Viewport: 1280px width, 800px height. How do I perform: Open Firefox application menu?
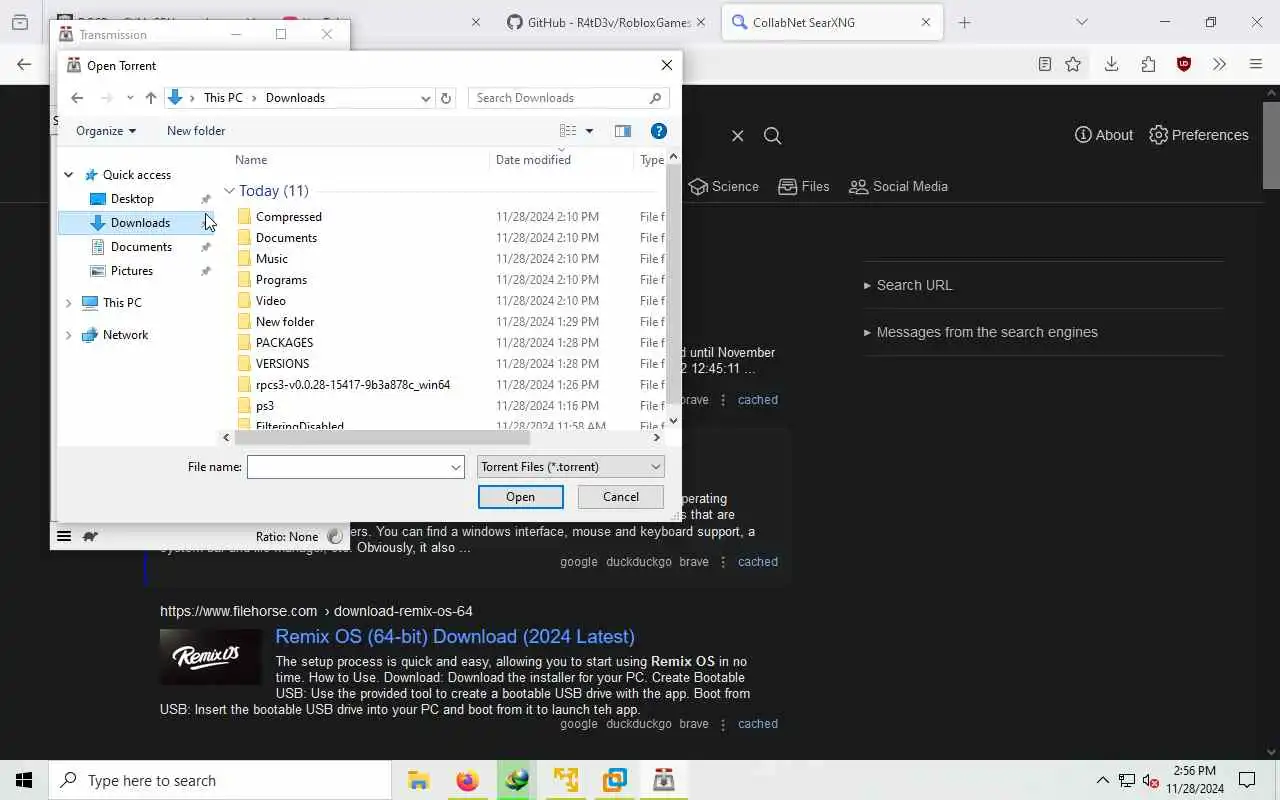click(x=1256, y=64)
